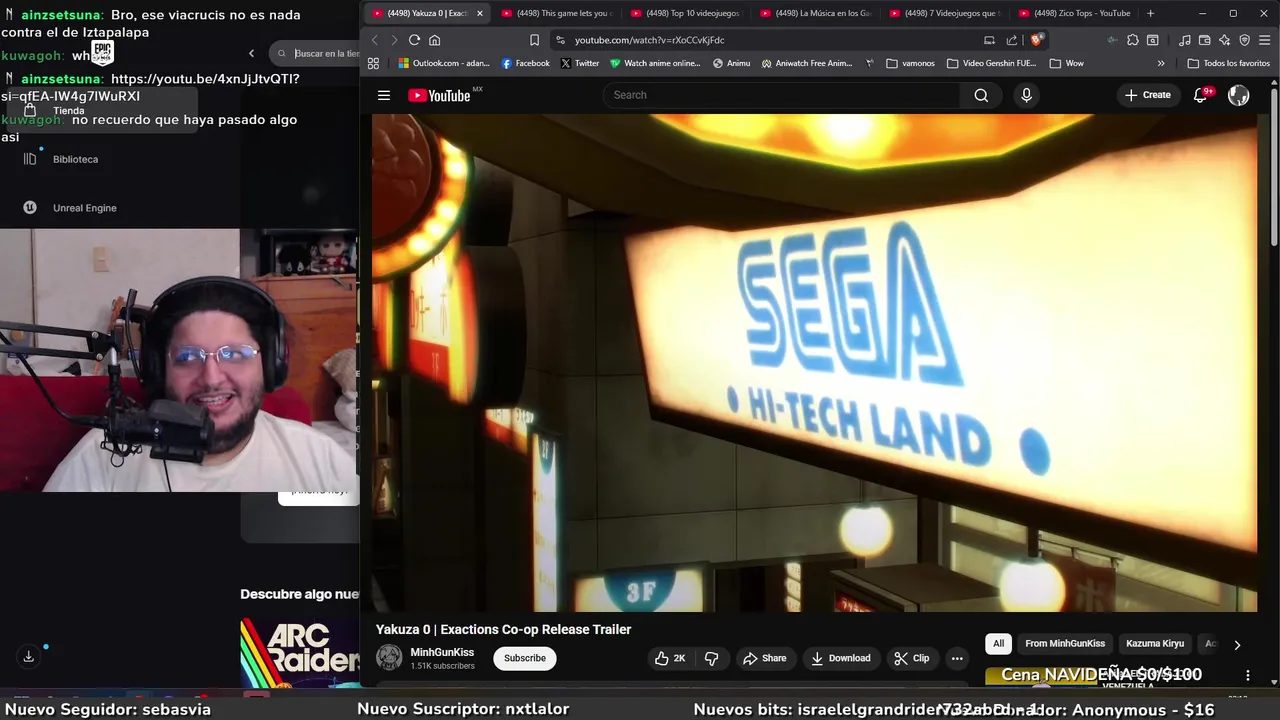1280x720 pixels.
Task: Click the Create button in YouTube header
Action: (x=1148, y=95)
